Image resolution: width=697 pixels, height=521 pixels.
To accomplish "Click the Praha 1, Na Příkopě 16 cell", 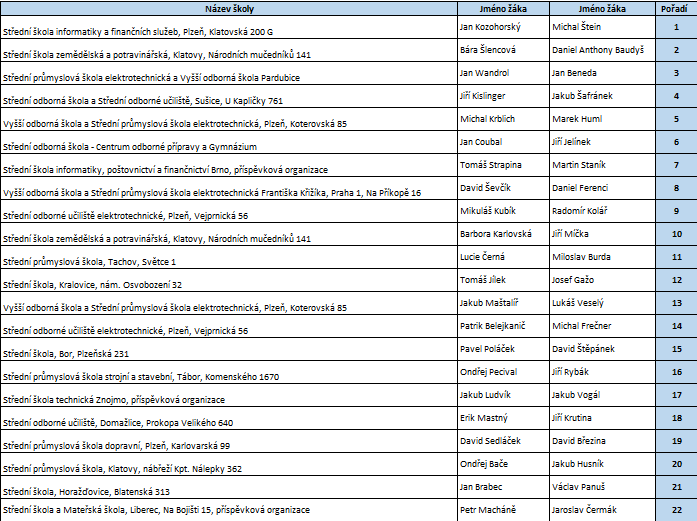I will 229,188.
